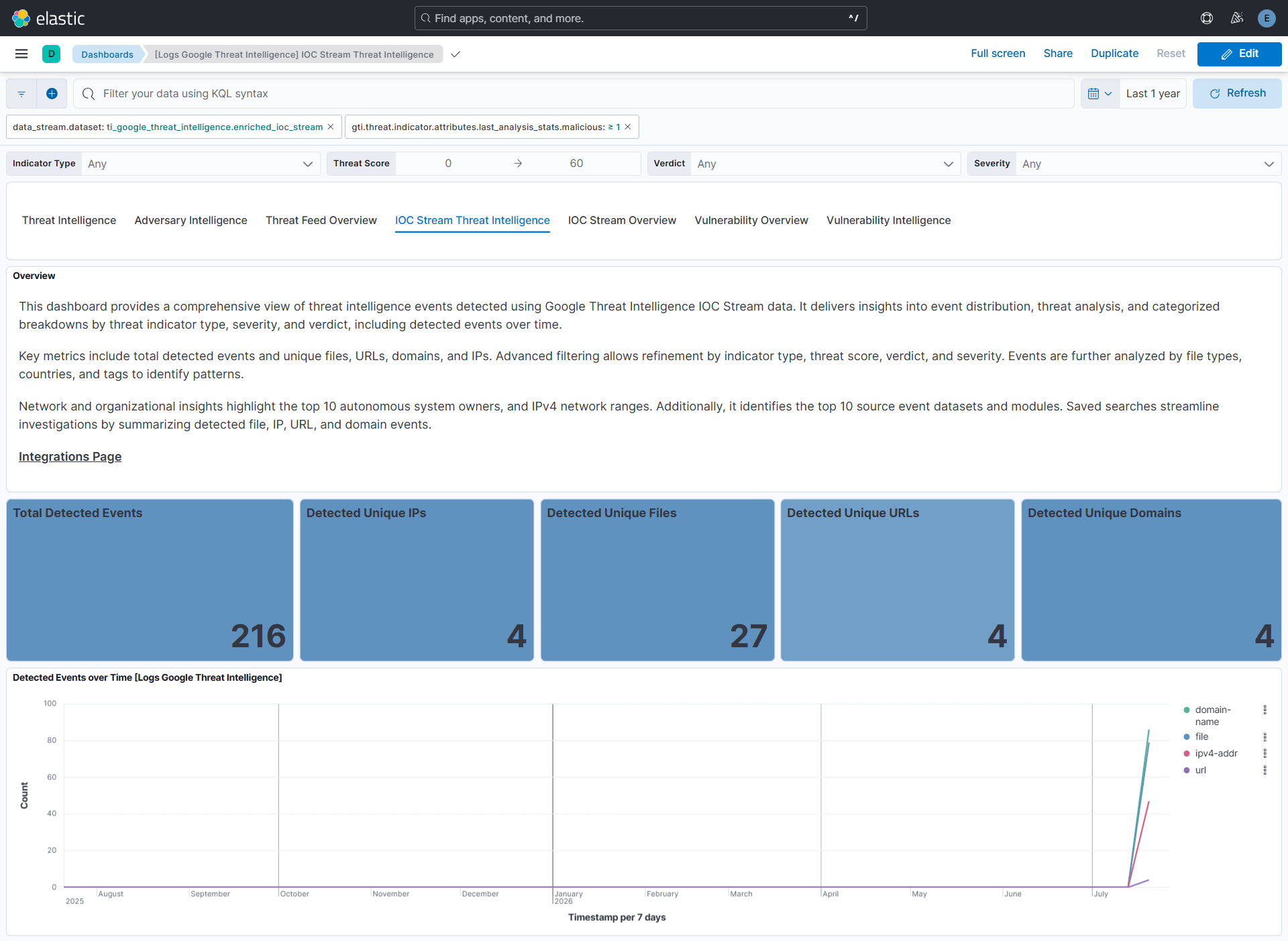
Task: Click the filter options menu icon
Action: tap(21, 94)
